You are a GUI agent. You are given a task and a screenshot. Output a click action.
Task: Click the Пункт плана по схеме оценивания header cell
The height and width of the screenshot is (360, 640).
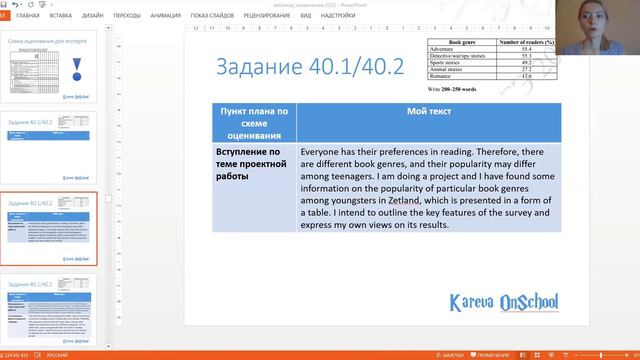[x=254, y=123]
